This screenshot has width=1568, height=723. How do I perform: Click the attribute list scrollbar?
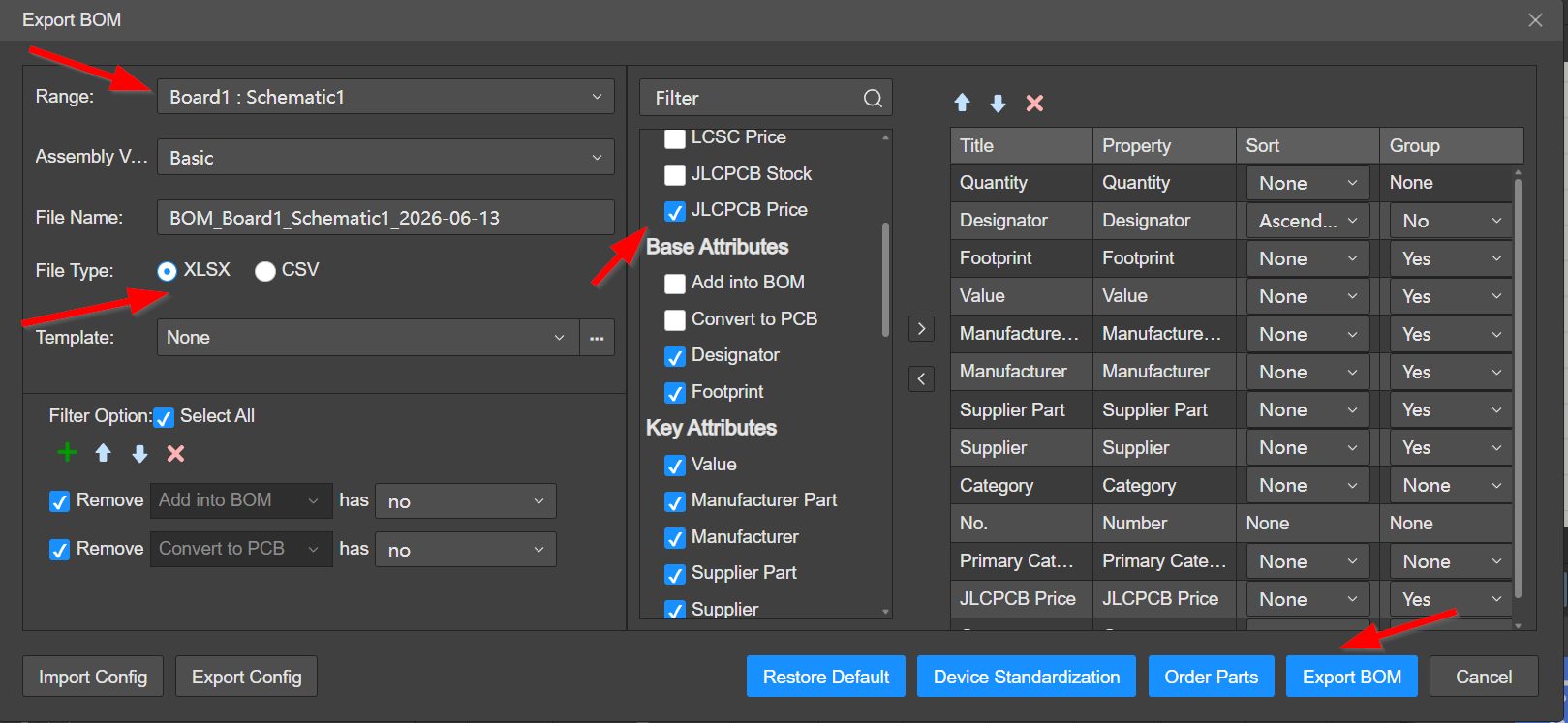pos(885,281)
